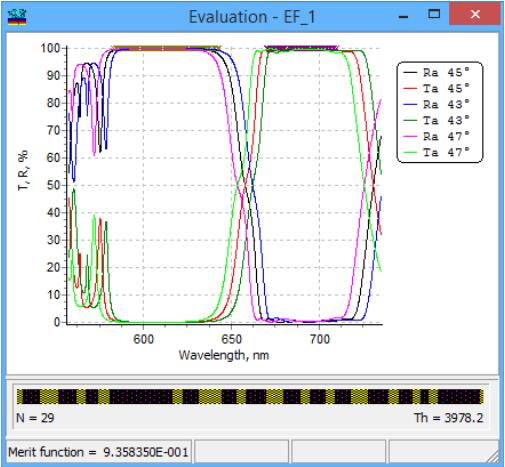Click the olive target marker near 600 nm

[x=167, y=48]
